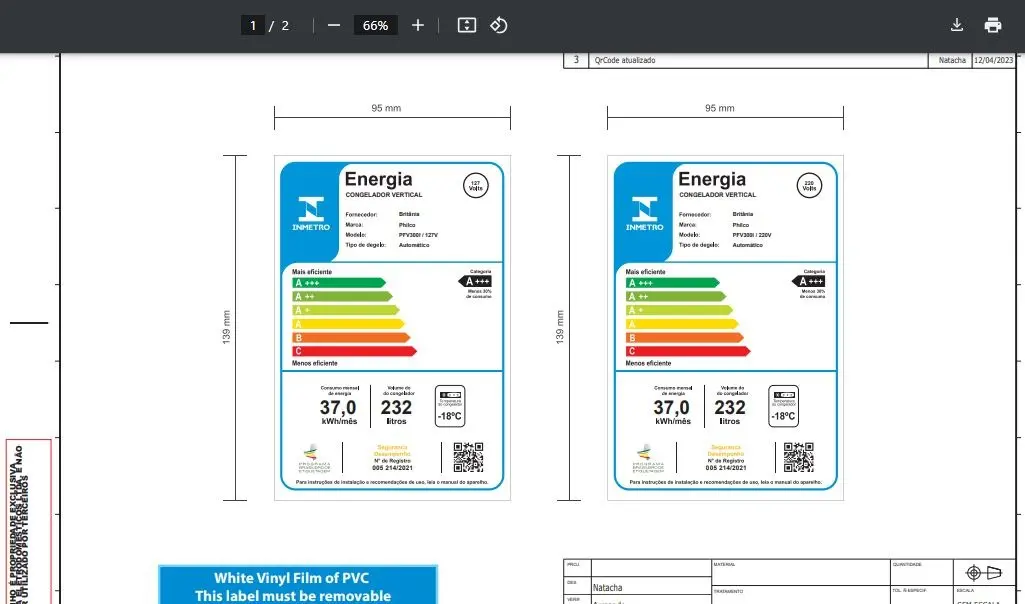Click 'Natacha' in the bottom title block
1025x604 pixels.
tap(607, 588)
